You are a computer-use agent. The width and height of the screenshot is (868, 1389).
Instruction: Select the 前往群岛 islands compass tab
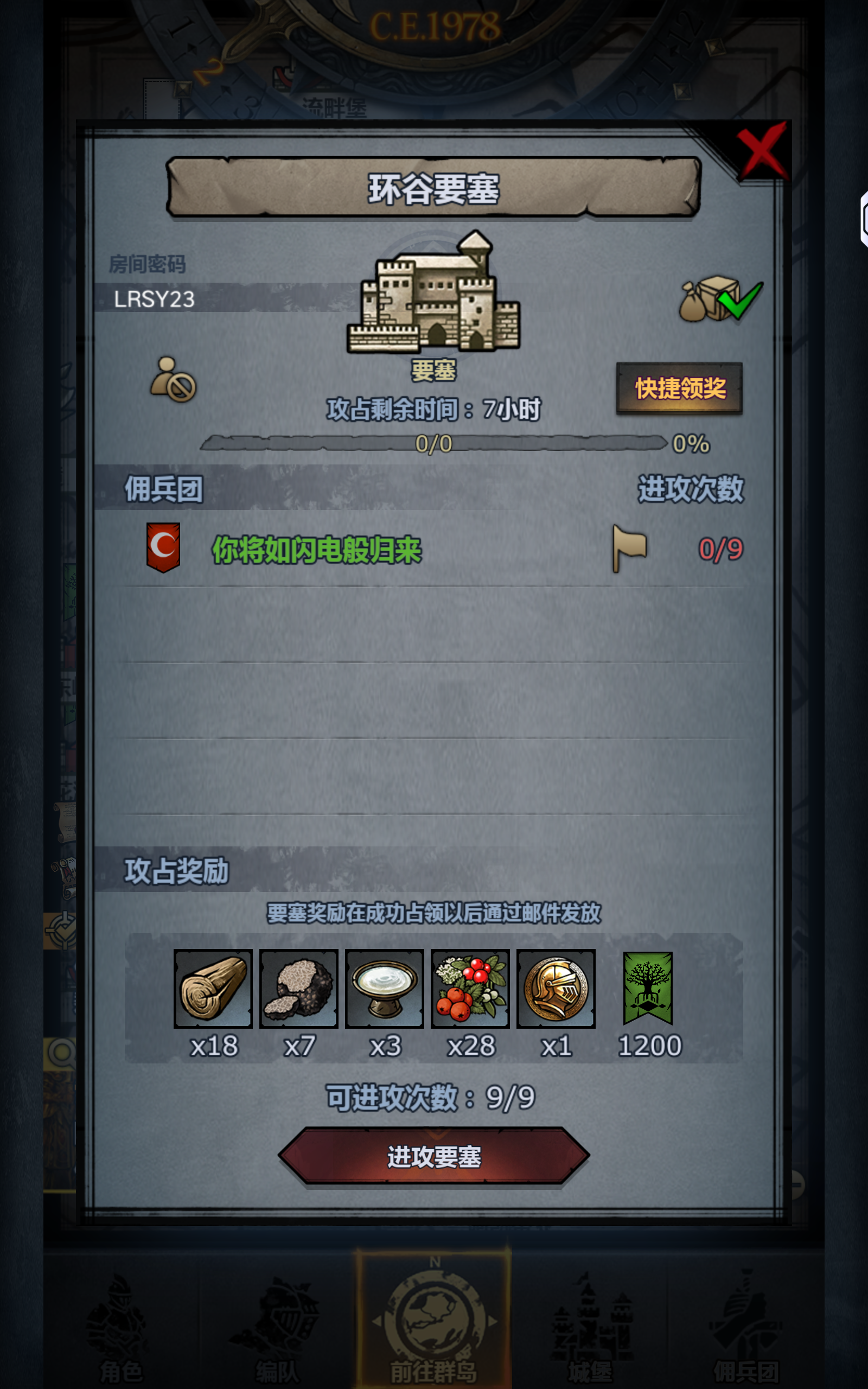[434, 1320]
